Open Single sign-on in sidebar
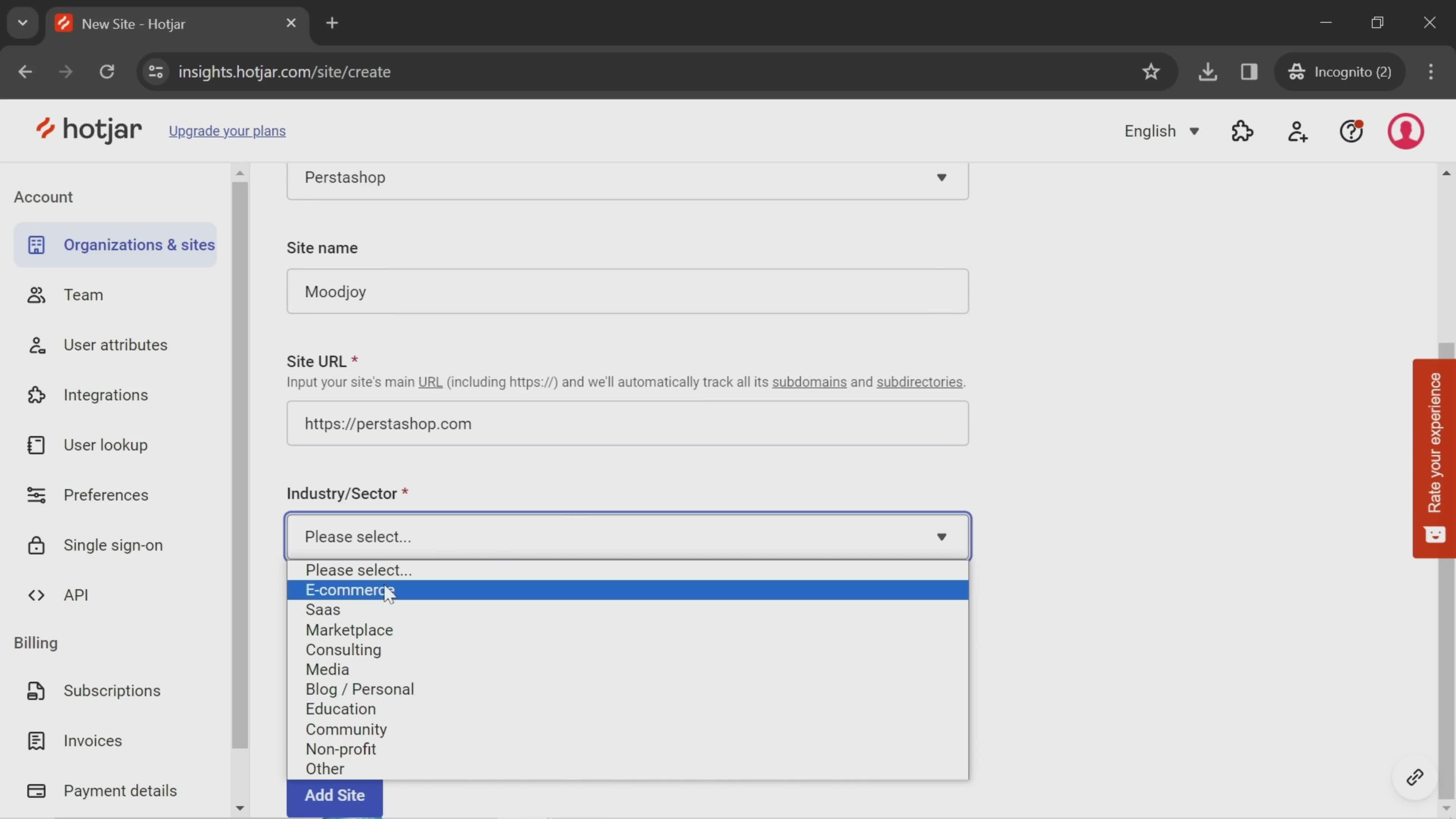This screenshot has width=1456, height=819. tap(115, 546)
